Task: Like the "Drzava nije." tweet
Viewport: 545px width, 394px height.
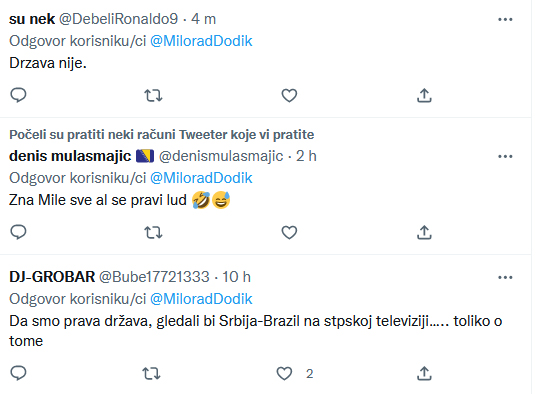Action: click(x=289, y=95)
